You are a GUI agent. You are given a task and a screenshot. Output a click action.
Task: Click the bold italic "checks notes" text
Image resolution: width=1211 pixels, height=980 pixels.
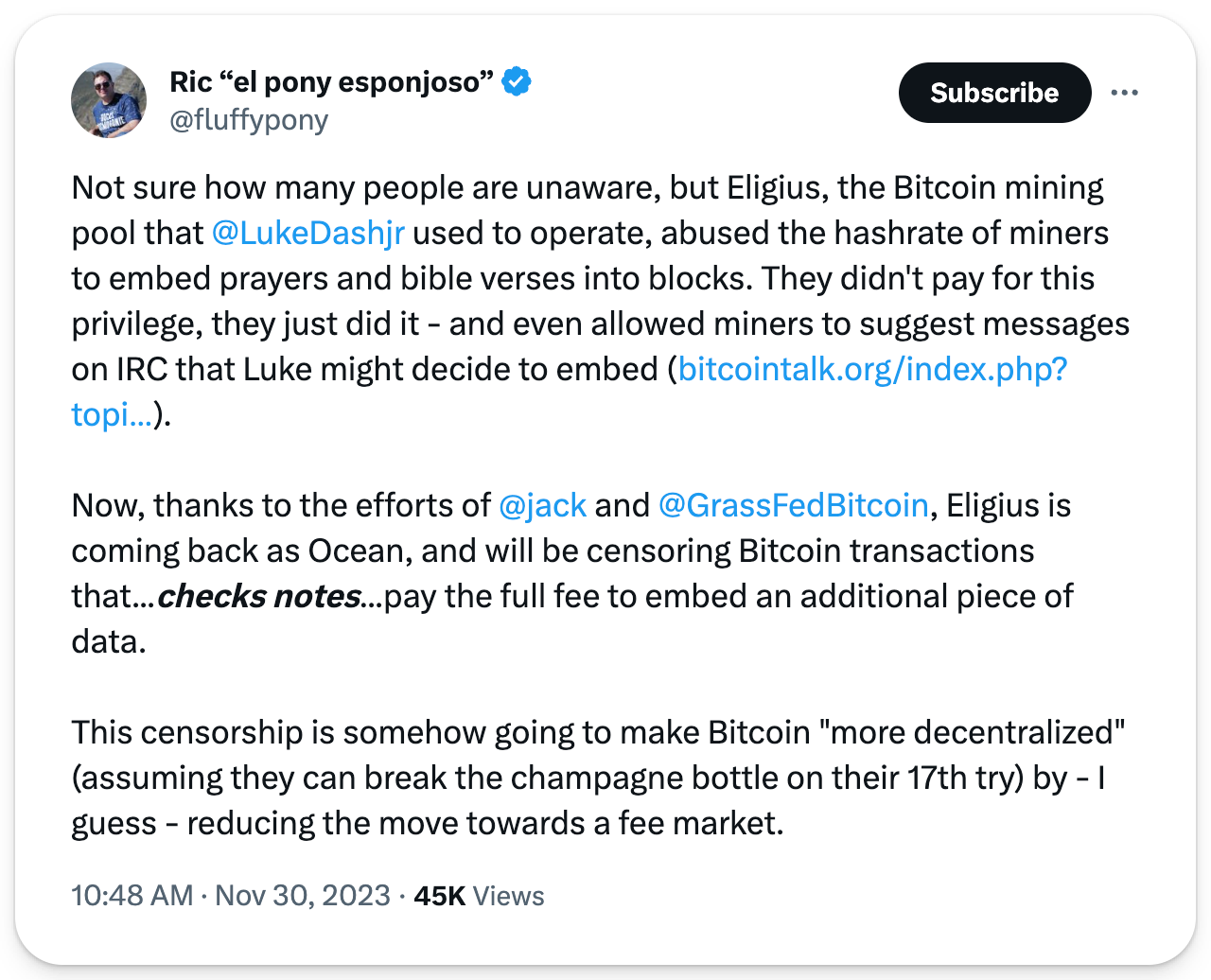pyautogui.click(x=258, y=596)
